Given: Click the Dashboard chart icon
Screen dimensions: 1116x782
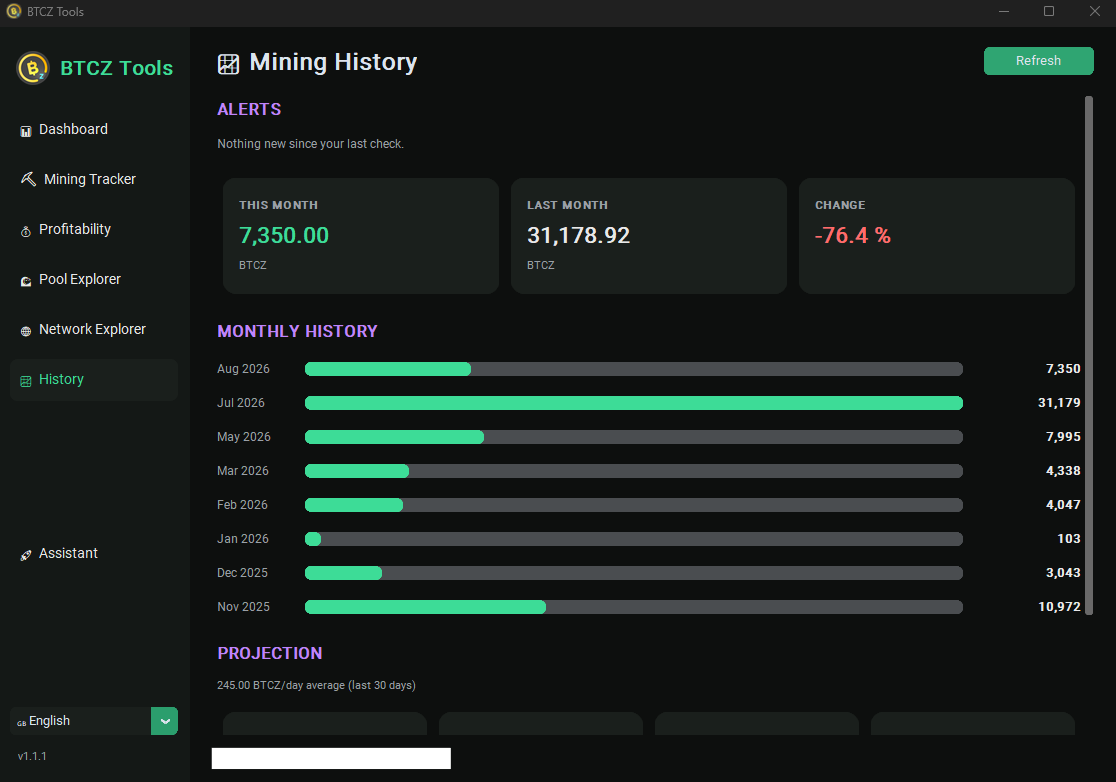Looking at the screenshot, I should tap(26, 131).
